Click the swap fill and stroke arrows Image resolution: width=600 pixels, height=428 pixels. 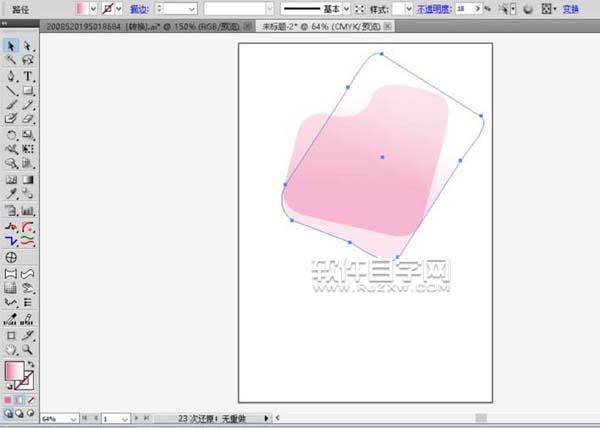click(x=31, y=364)
